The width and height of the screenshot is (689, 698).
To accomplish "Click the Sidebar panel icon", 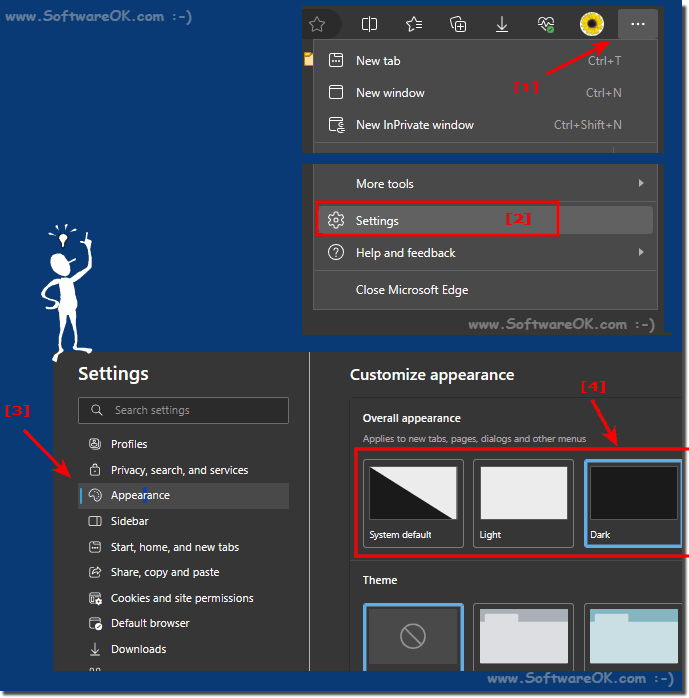I will pyautogui.click(x=95, y=521).
